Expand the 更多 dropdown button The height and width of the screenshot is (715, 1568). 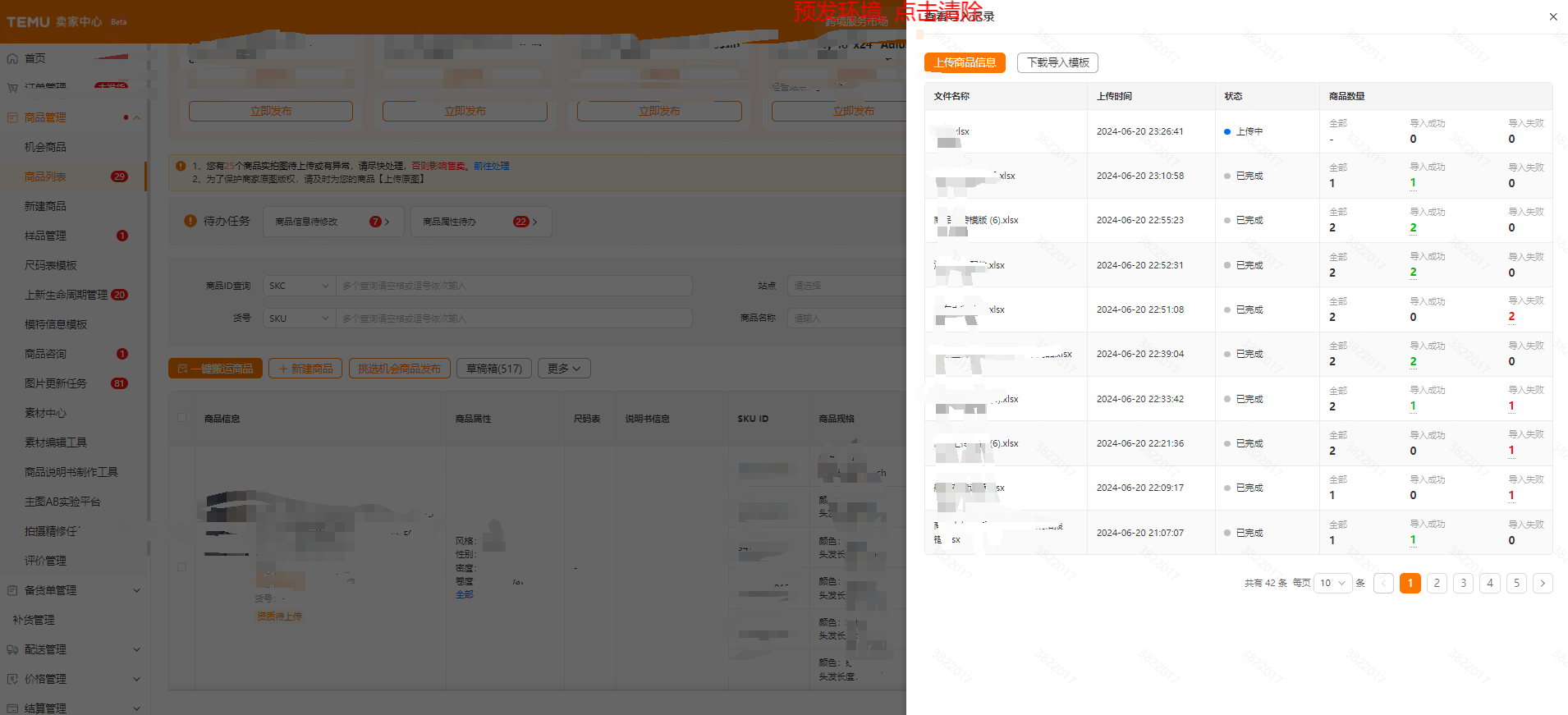[564, 369]
